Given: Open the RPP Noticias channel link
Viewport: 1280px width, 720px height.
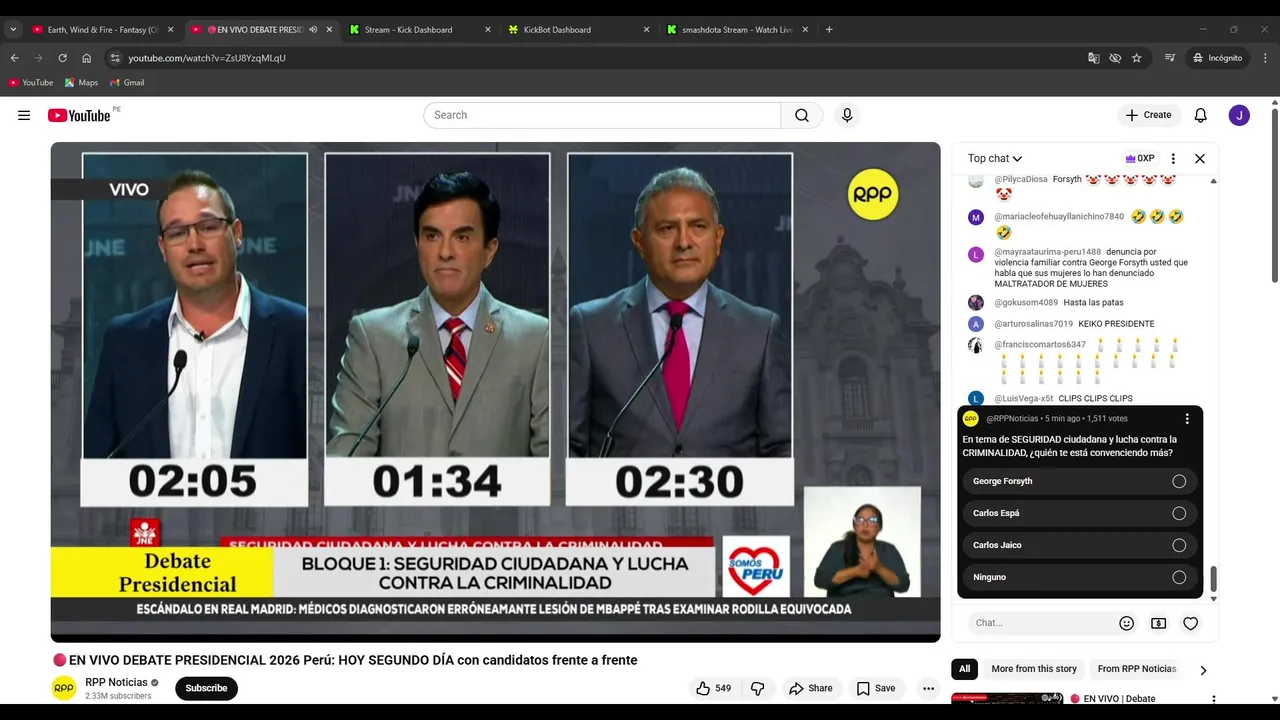Looking at the screenshot, I should pos(116,682).
